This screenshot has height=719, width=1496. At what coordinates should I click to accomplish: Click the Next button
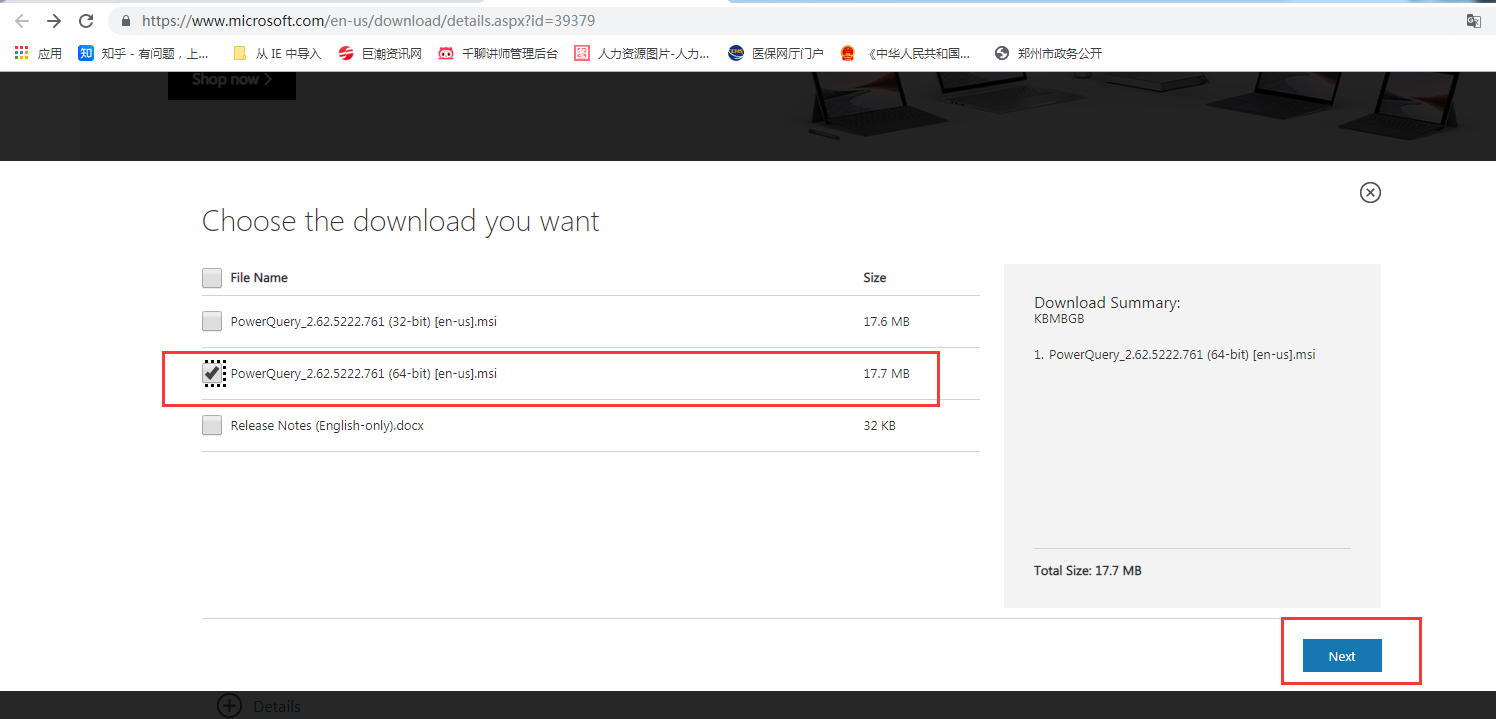(1341, 655)
